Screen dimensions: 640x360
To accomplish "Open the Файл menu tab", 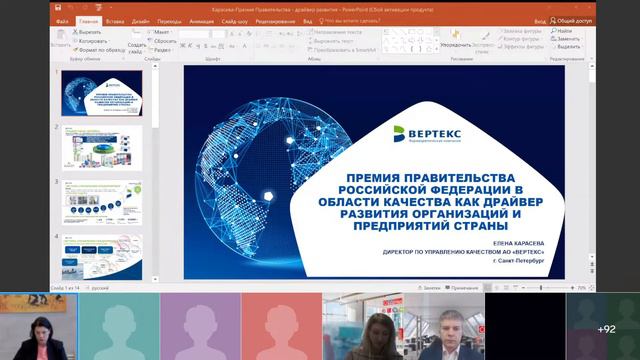I will (x=62, y=21).
